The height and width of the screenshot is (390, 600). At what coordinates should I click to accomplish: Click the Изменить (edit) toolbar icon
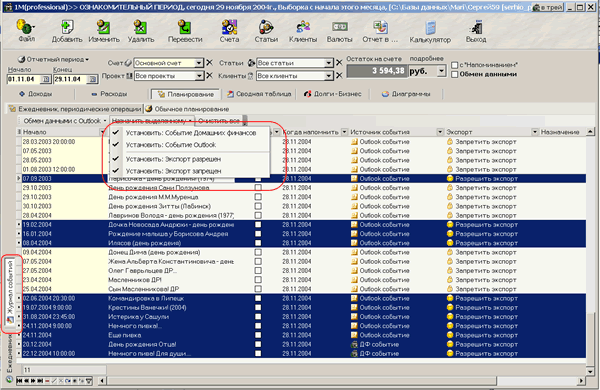click(x=104, y=31)
